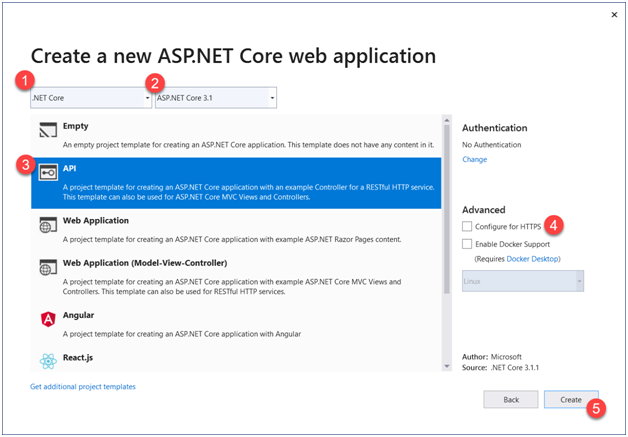This screenshot has width=628, height=437.
Task: Open the Docker Desktop link
Action: [534, 259]
